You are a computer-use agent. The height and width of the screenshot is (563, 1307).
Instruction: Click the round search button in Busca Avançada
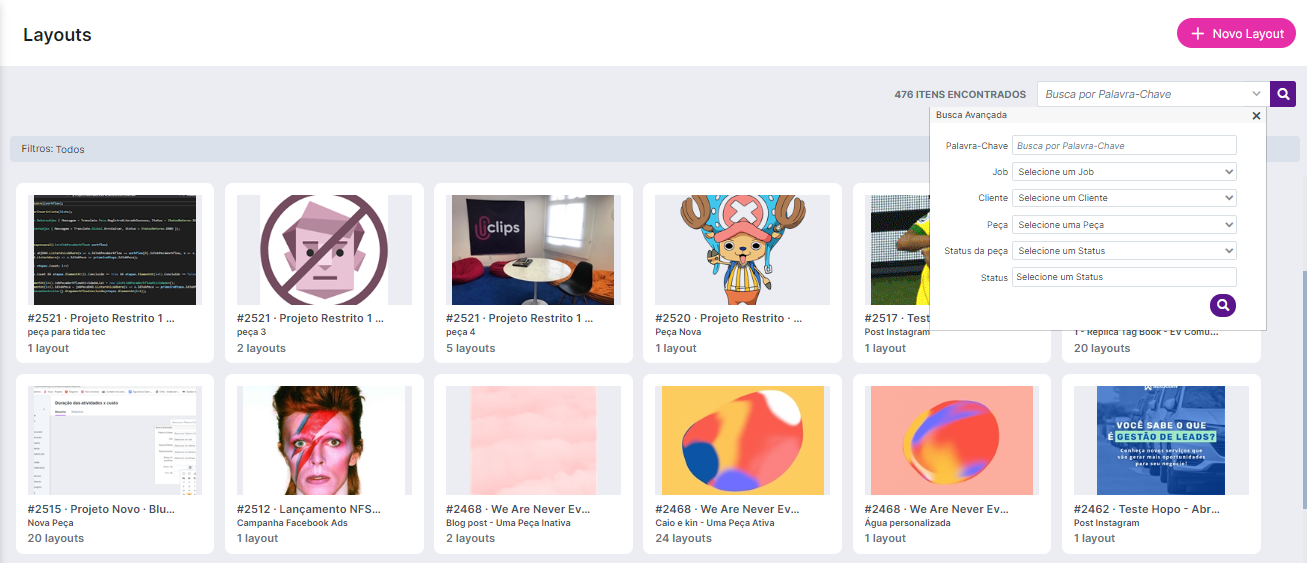point(1223,306)
